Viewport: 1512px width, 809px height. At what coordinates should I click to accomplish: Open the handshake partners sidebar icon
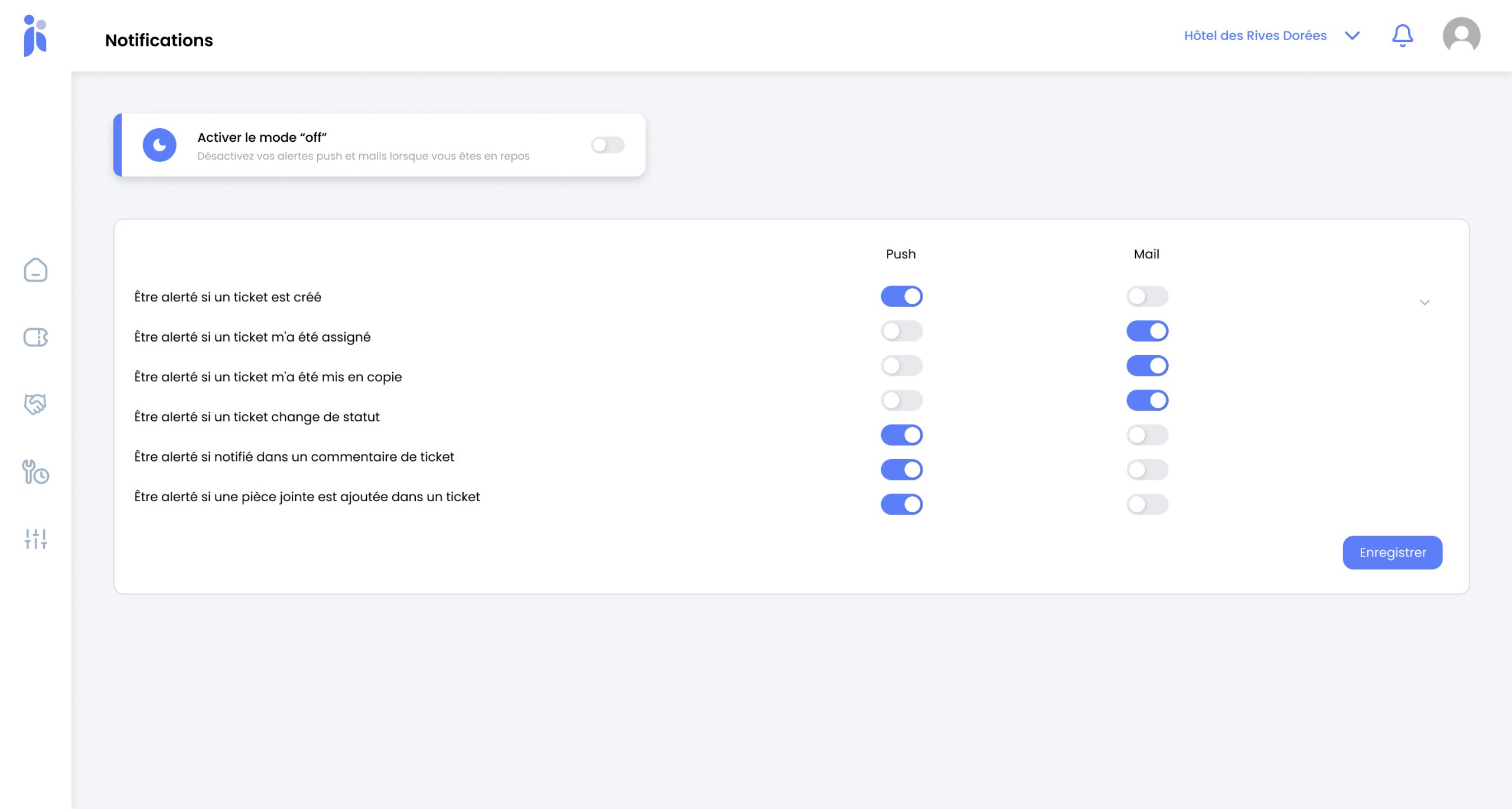(x=35, y=404)
